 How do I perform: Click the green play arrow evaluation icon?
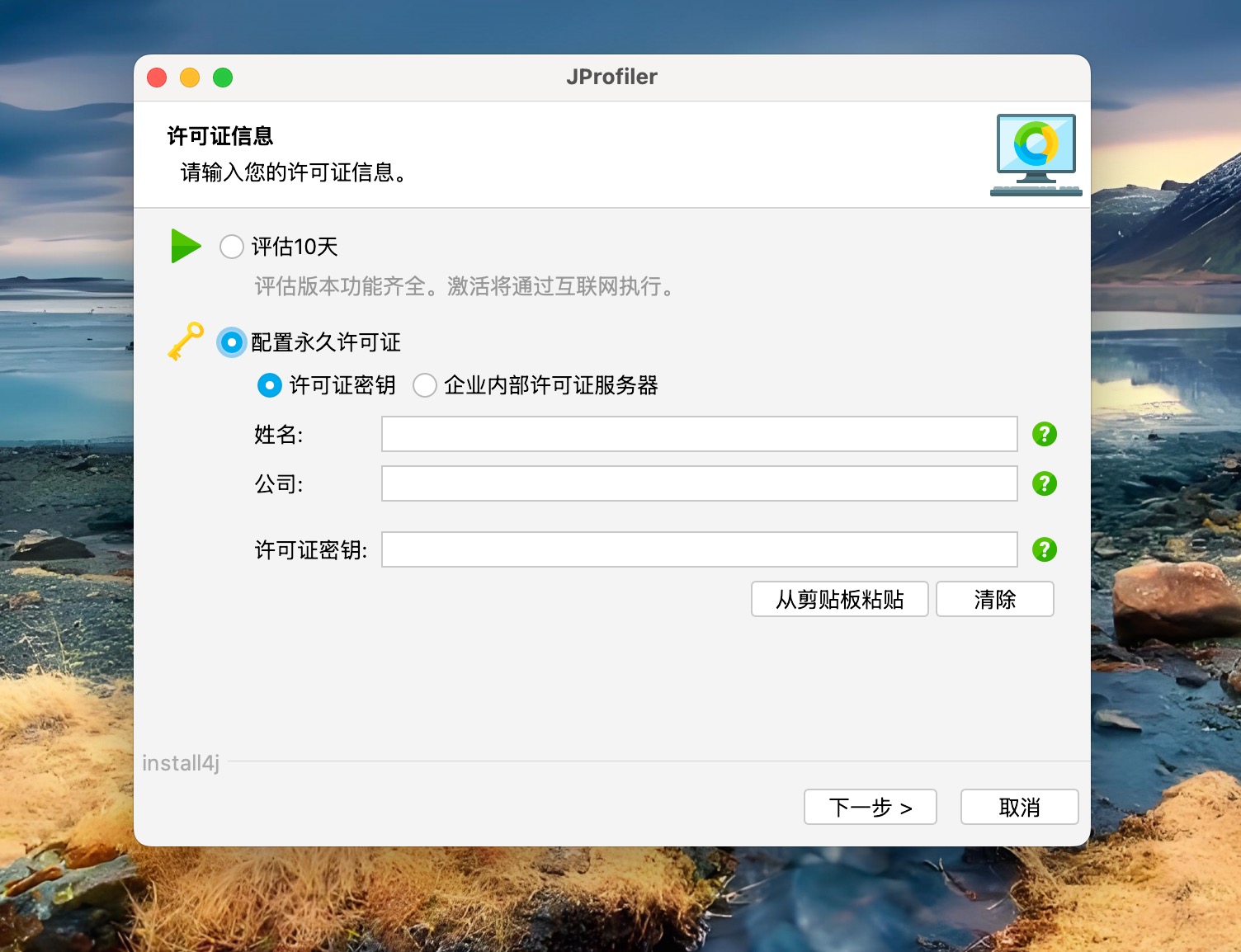tap(186, 246)
